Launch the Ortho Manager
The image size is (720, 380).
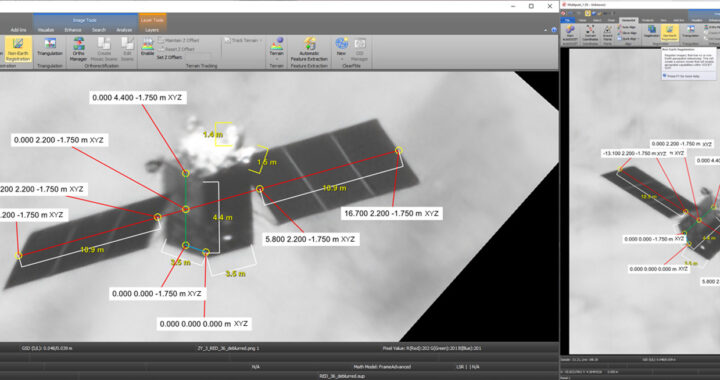79,50
